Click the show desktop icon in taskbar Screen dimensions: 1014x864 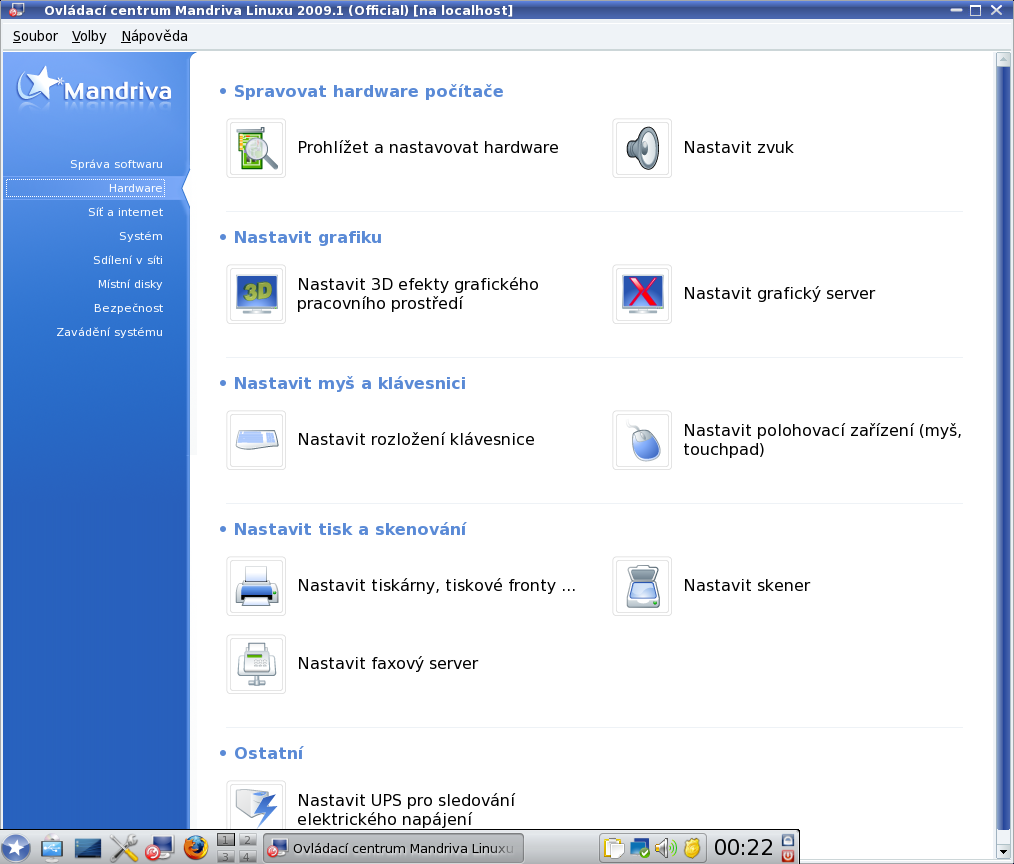click(x=88, y=848)
